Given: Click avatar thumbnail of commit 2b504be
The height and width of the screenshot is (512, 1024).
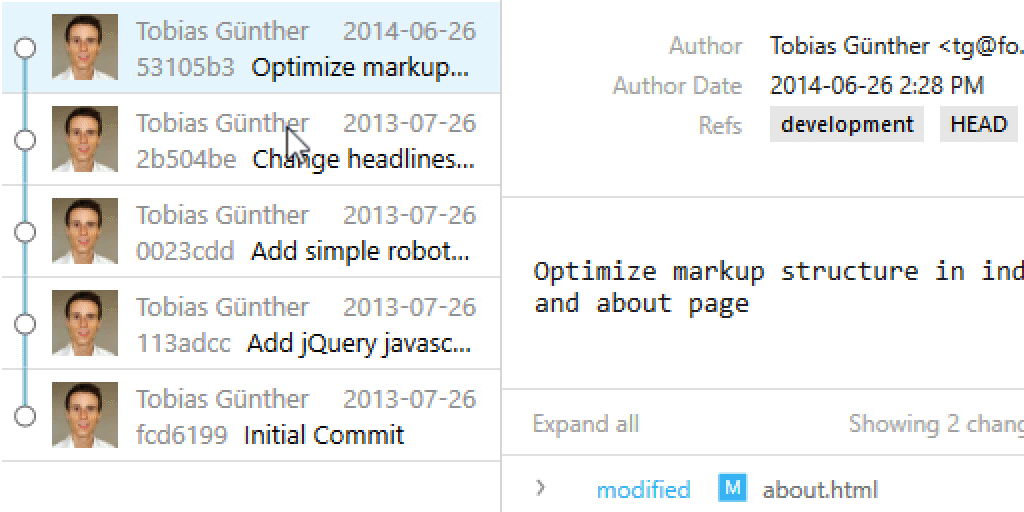Looking at the screenshot, I should pos(85,139).
